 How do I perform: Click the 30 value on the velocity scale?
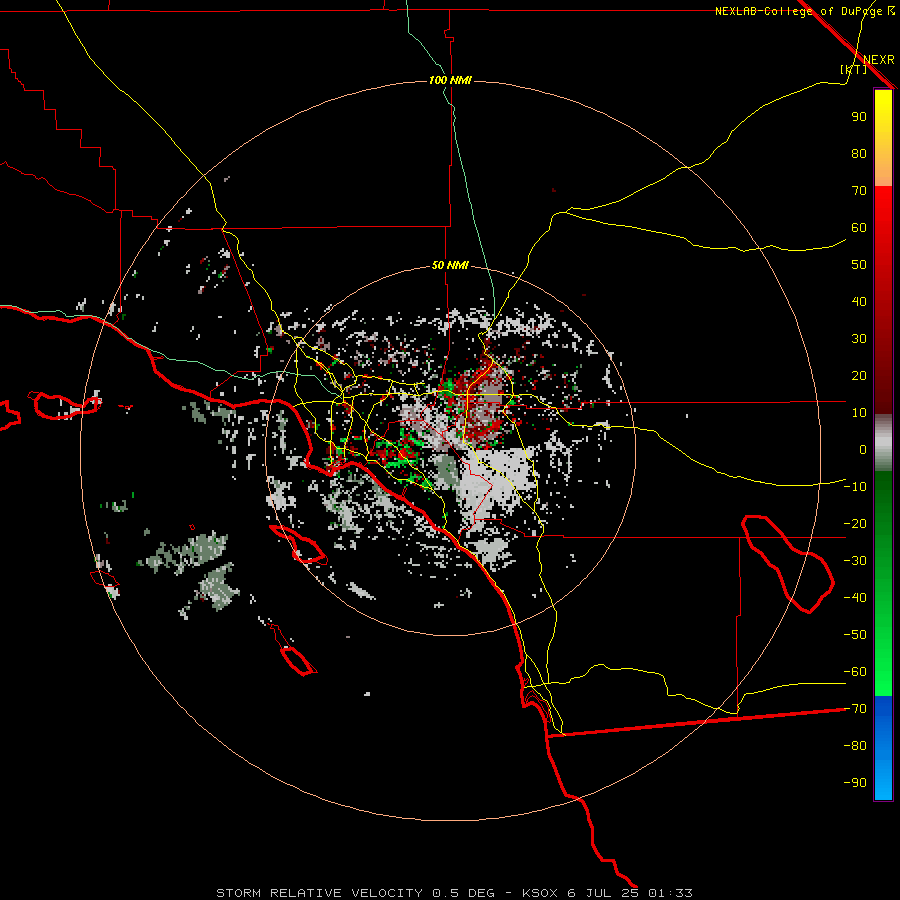pos(859,339)
